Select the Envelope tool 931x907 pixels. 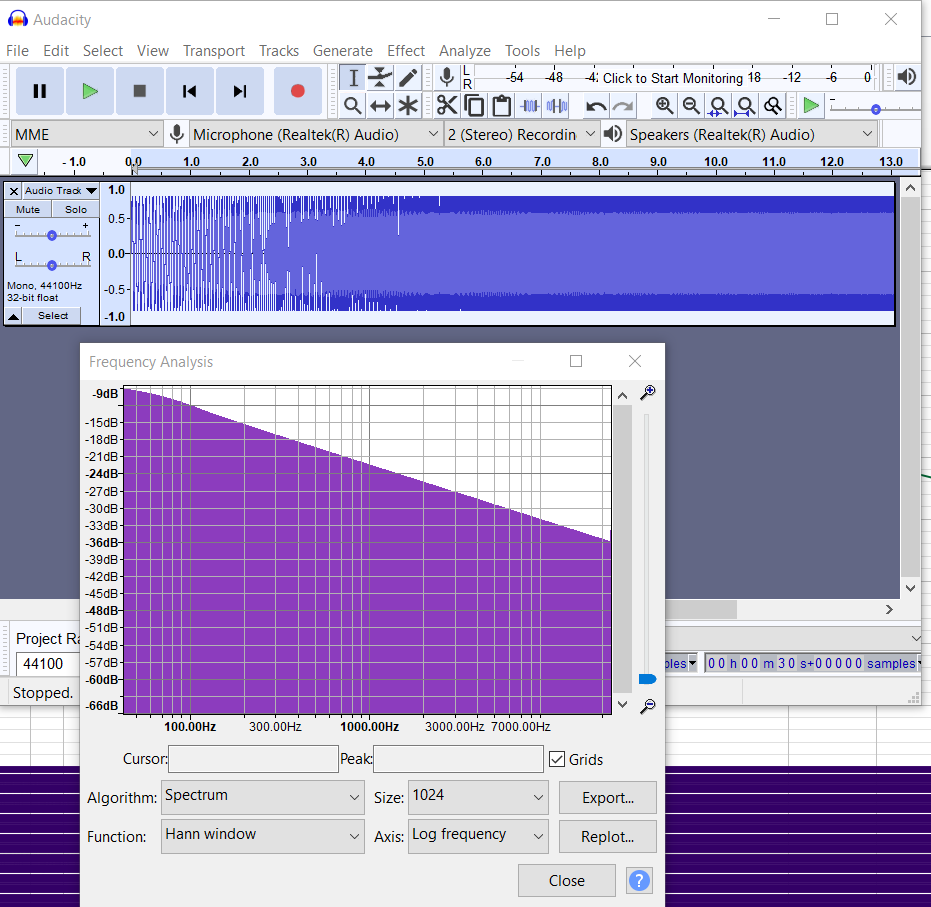(380, 78)
